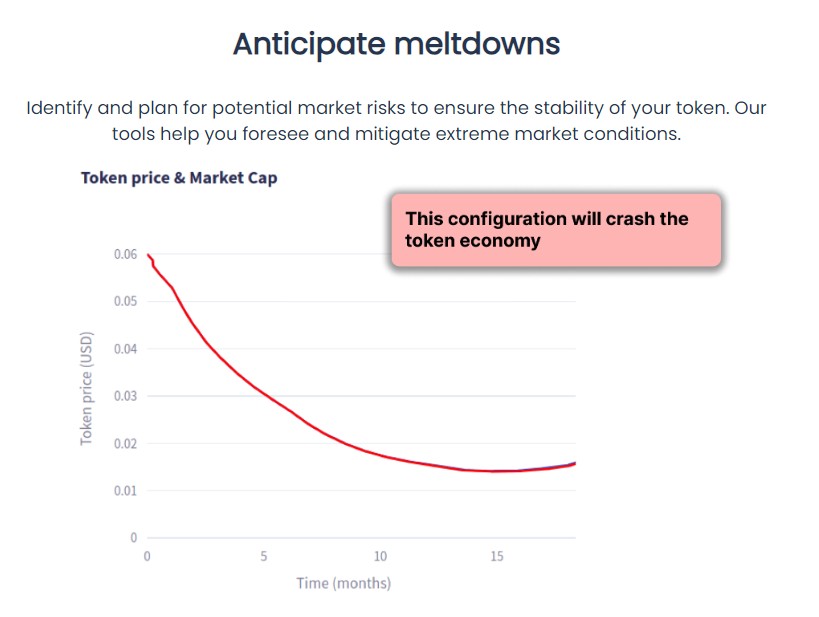
Task: Click the red token economy crash warning
Action: [555, 230]
